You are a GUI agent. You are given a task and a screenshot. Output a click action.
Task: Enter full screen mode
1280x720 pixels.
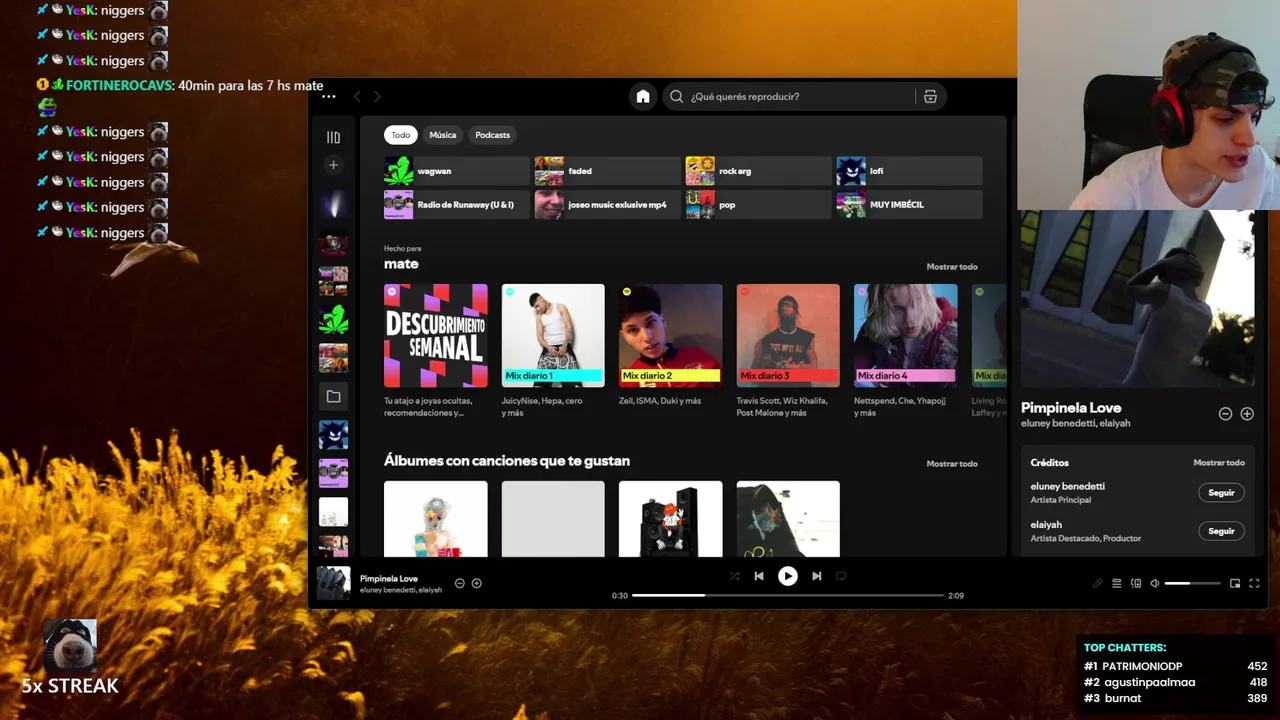[x=1254, y=583]
